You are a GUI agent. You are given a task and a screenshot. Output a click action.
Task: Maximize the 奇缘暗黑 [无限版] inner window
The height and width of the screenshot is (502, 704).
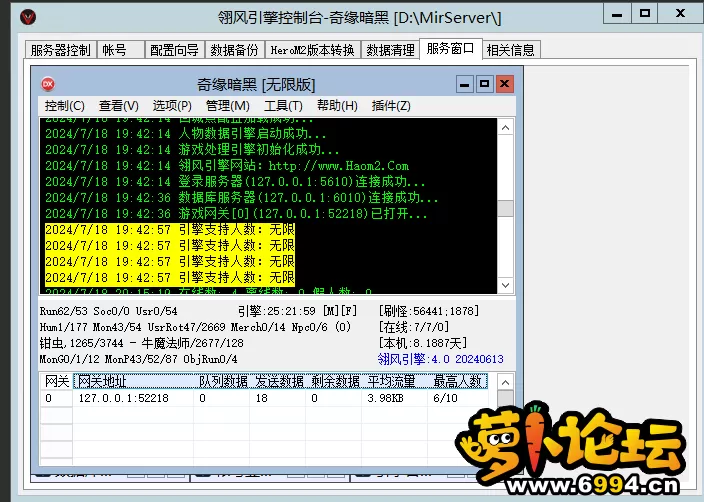[484, 84]
